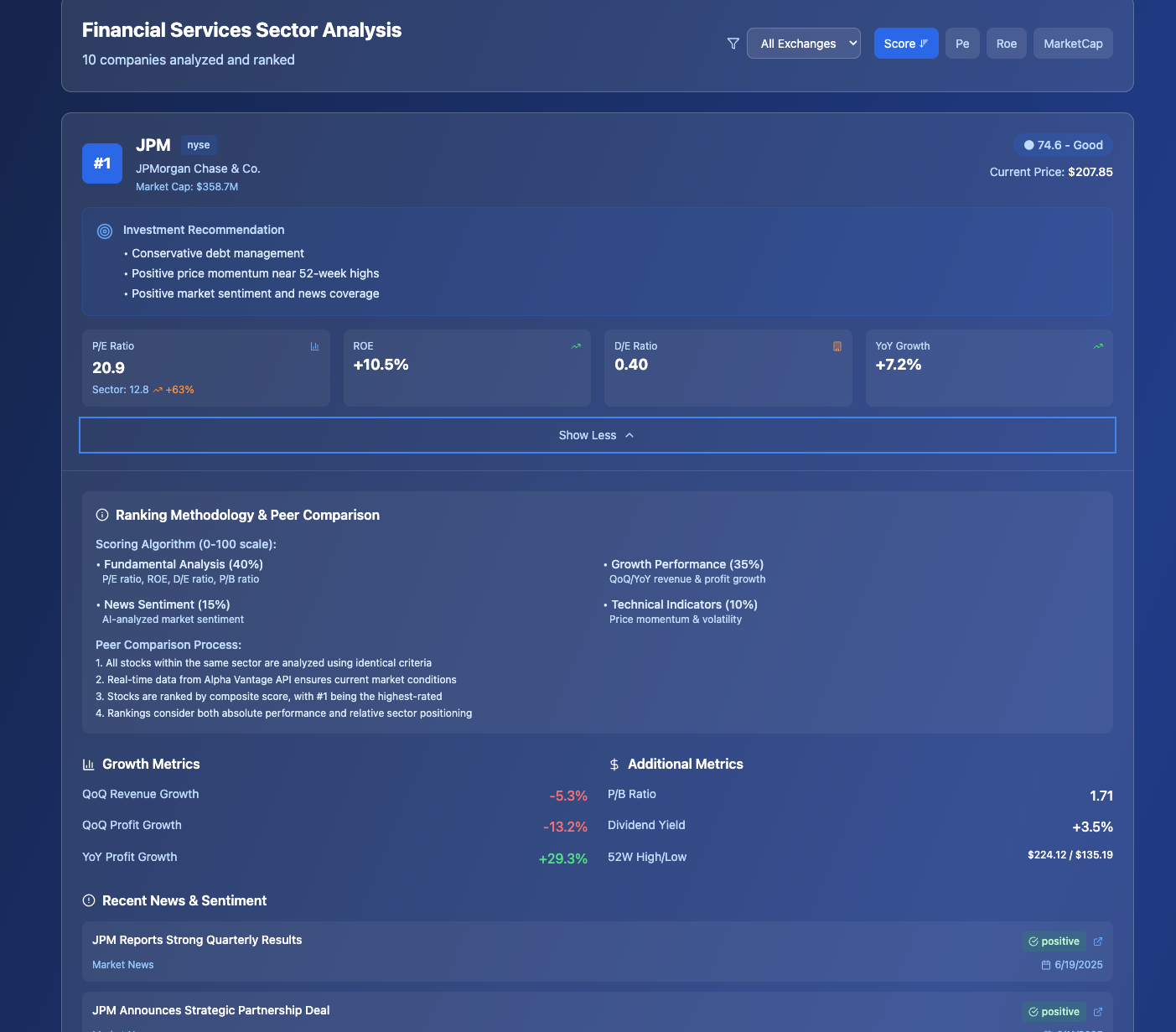This screenshot has height=1032, width=1176.
Task: Click the trend arrow icon in ROE card
Action: (x=576, y=346)
